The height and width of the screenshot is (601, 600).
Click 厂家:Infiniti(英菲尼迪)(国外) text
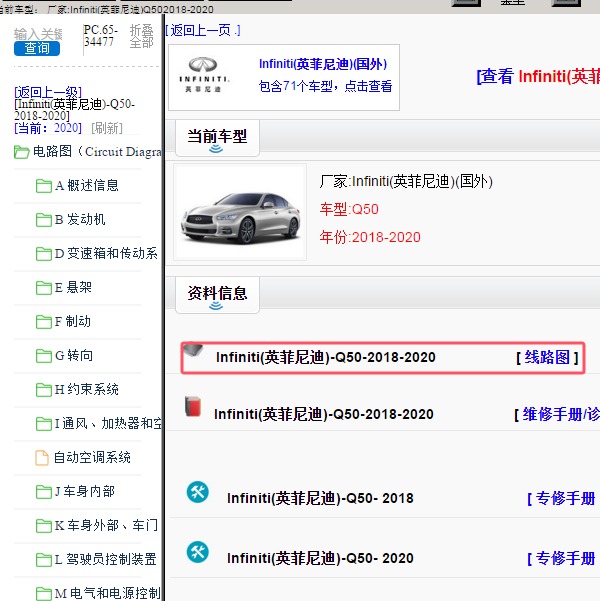406,181
